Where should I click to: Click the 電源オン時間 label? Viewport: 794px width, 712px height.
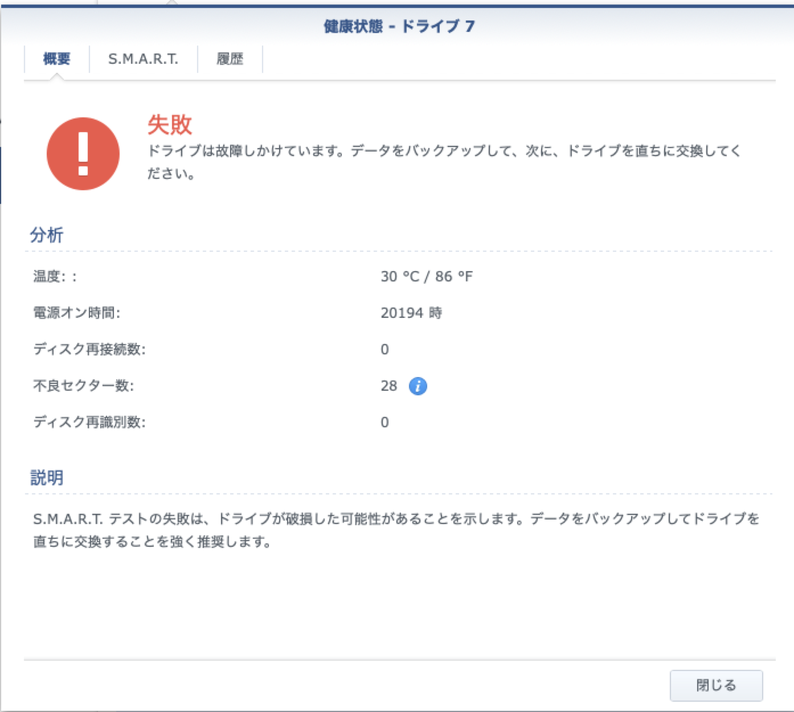point(76,313)
